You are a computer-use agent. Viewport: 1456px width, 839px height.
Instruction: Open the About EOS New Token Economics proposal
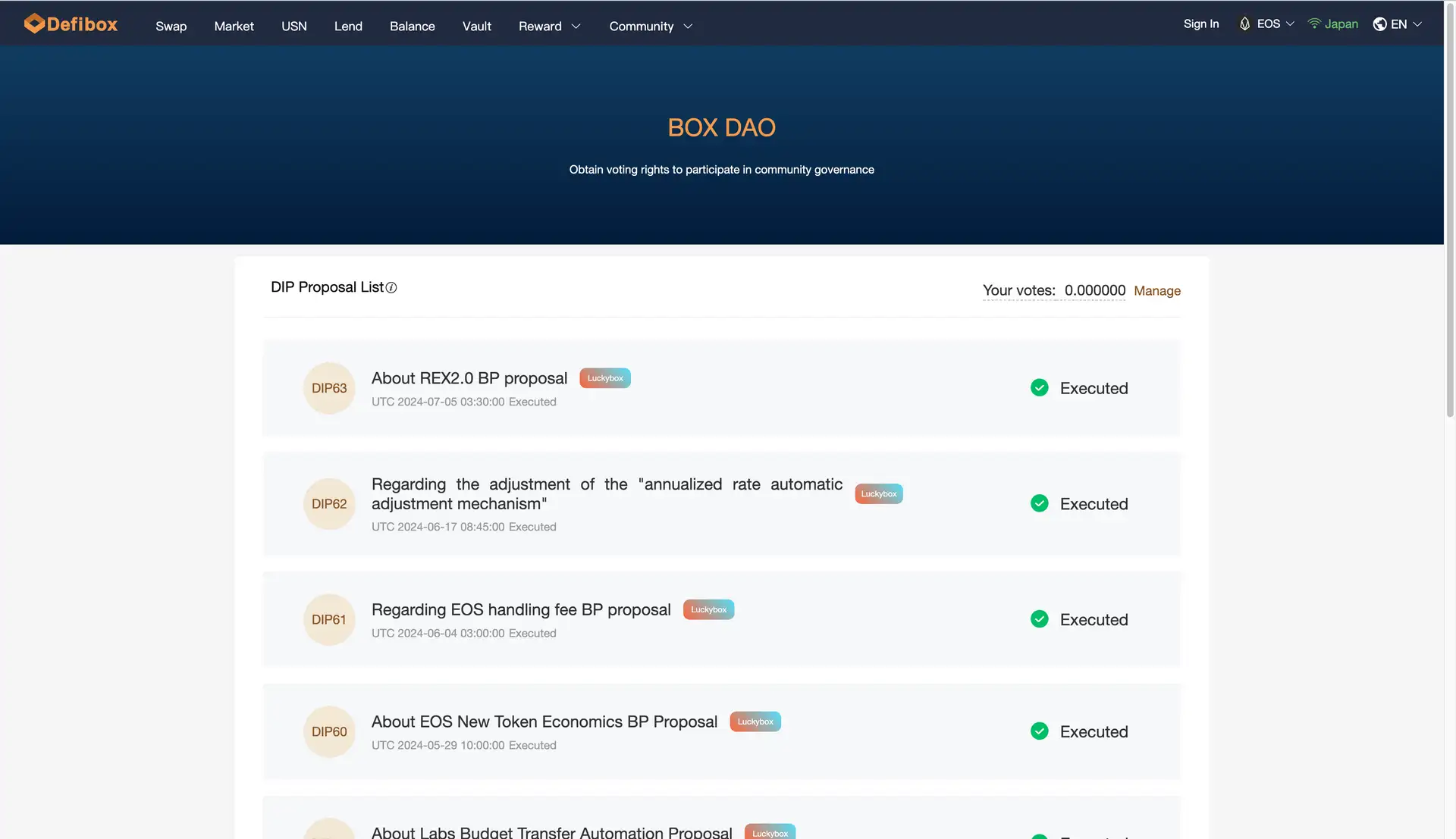(x=544, y=722)
